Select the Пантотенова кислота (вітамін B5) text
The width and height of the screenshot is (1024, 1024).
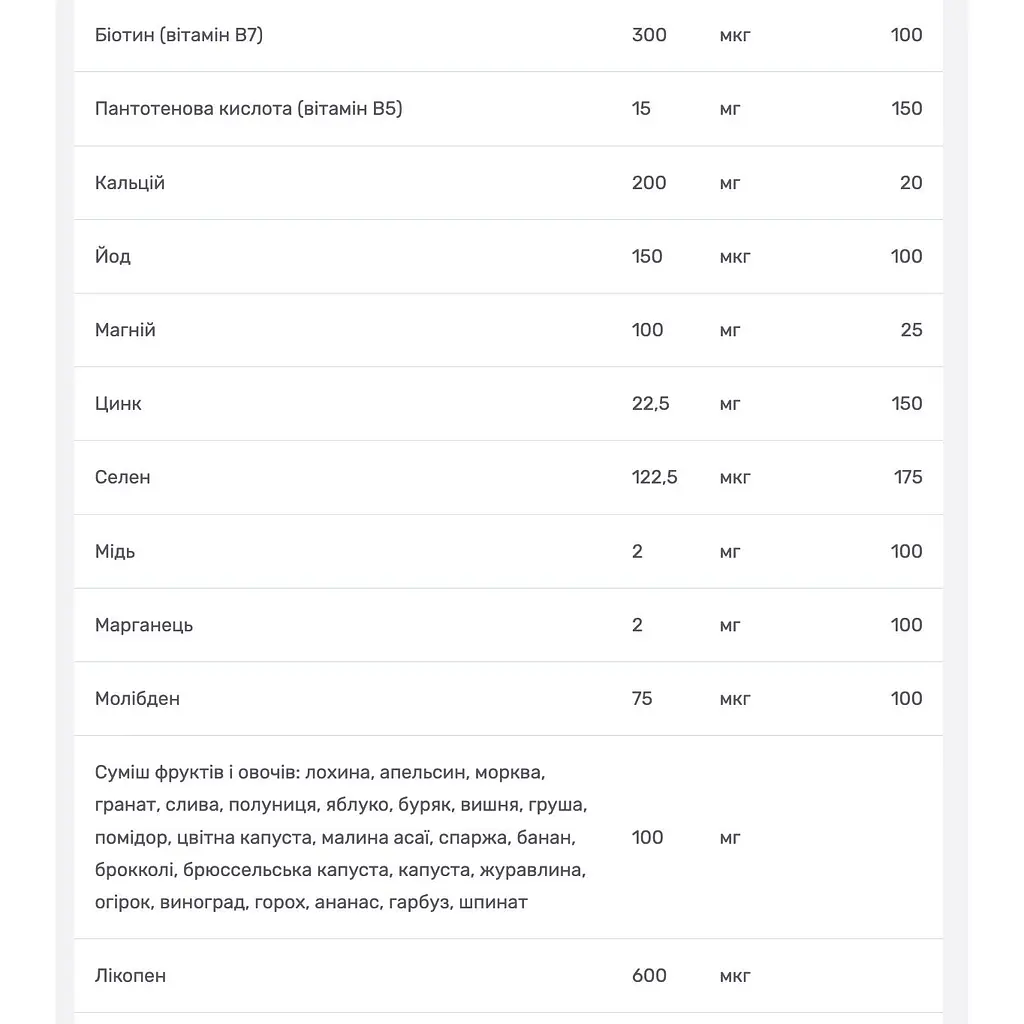point(248,108)
